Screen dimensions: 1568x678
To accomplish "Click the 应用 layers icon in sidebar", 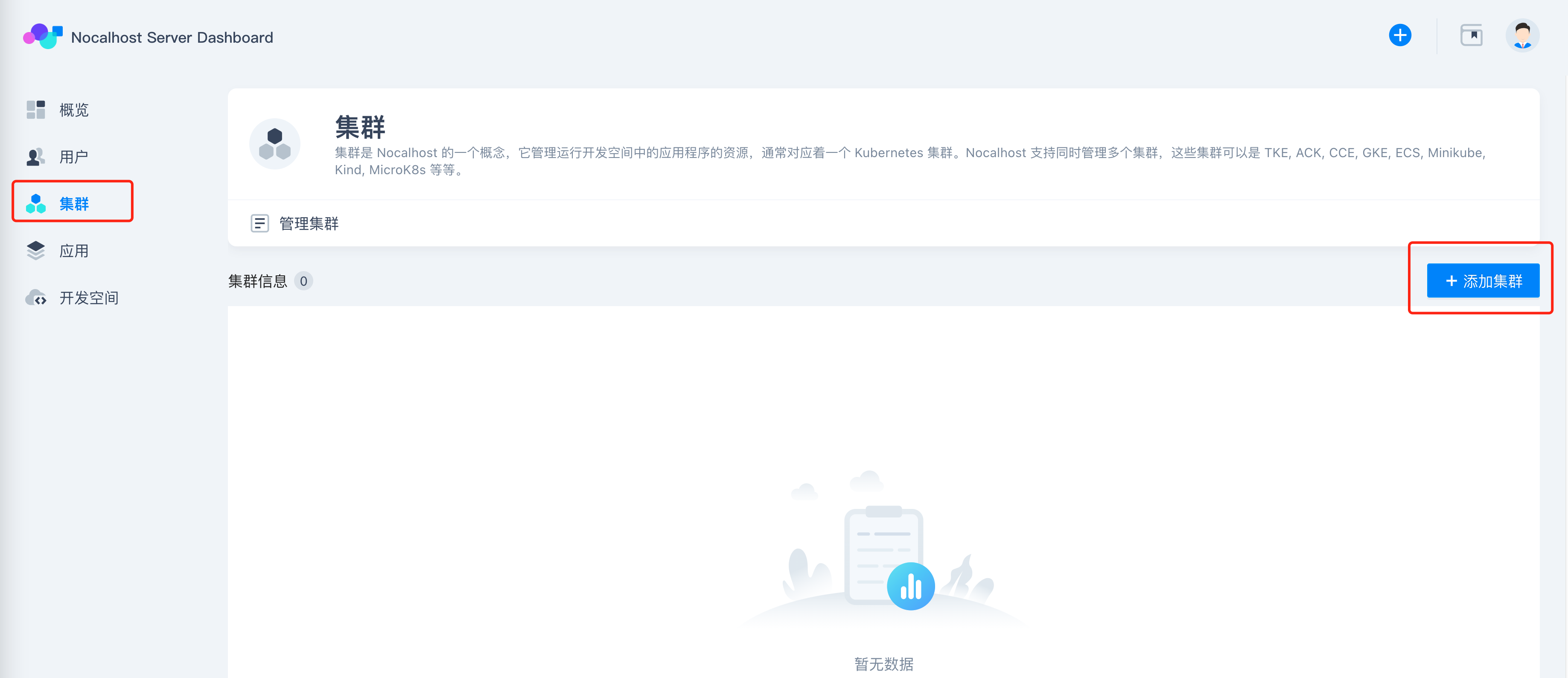I will click(36, 250).
